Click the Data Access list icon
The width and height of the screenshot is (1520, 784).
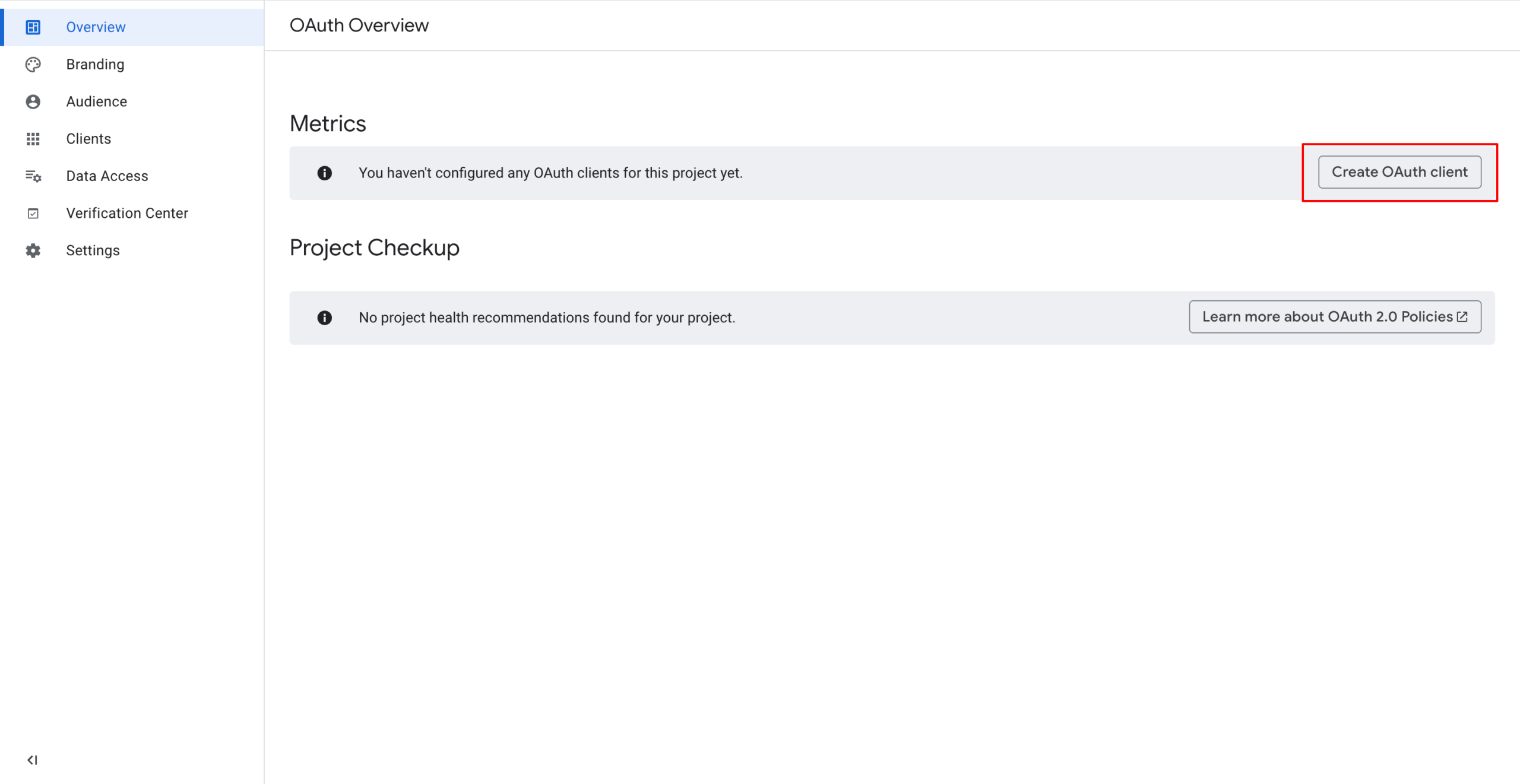[33, 176]
